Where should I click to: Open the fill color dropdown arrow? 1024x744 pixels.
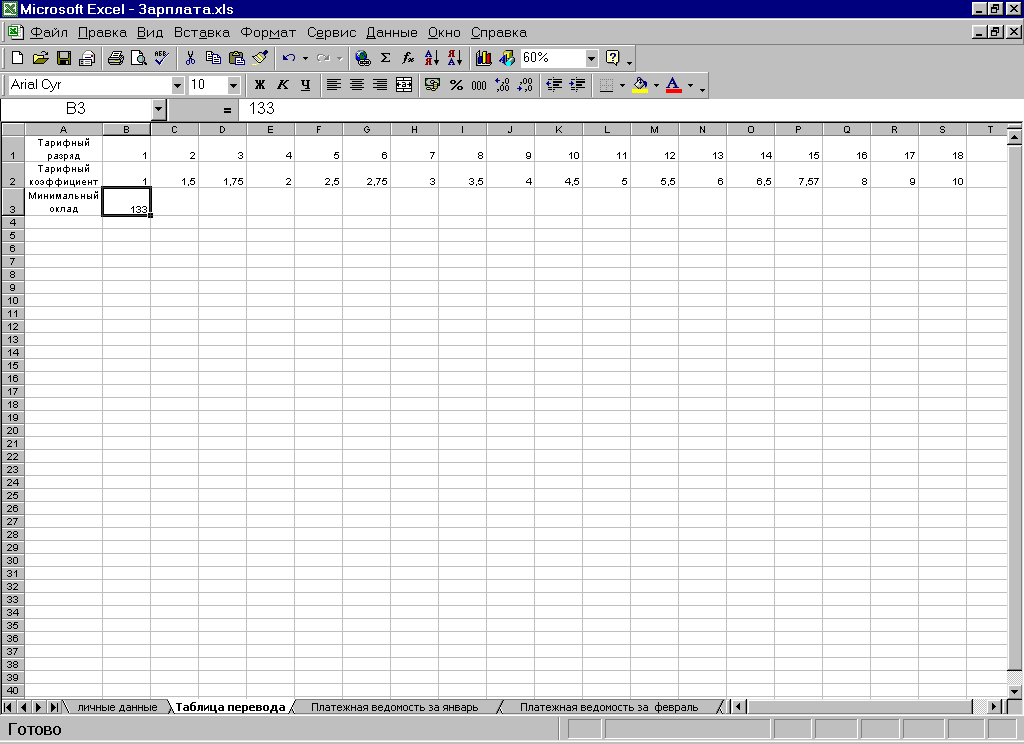click(656, 85)
